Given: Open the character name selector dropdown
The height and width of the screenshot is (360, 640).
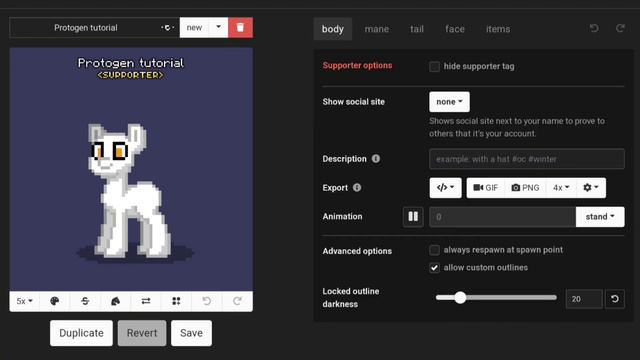Looking at the screenshot, I should pos(167,28).
